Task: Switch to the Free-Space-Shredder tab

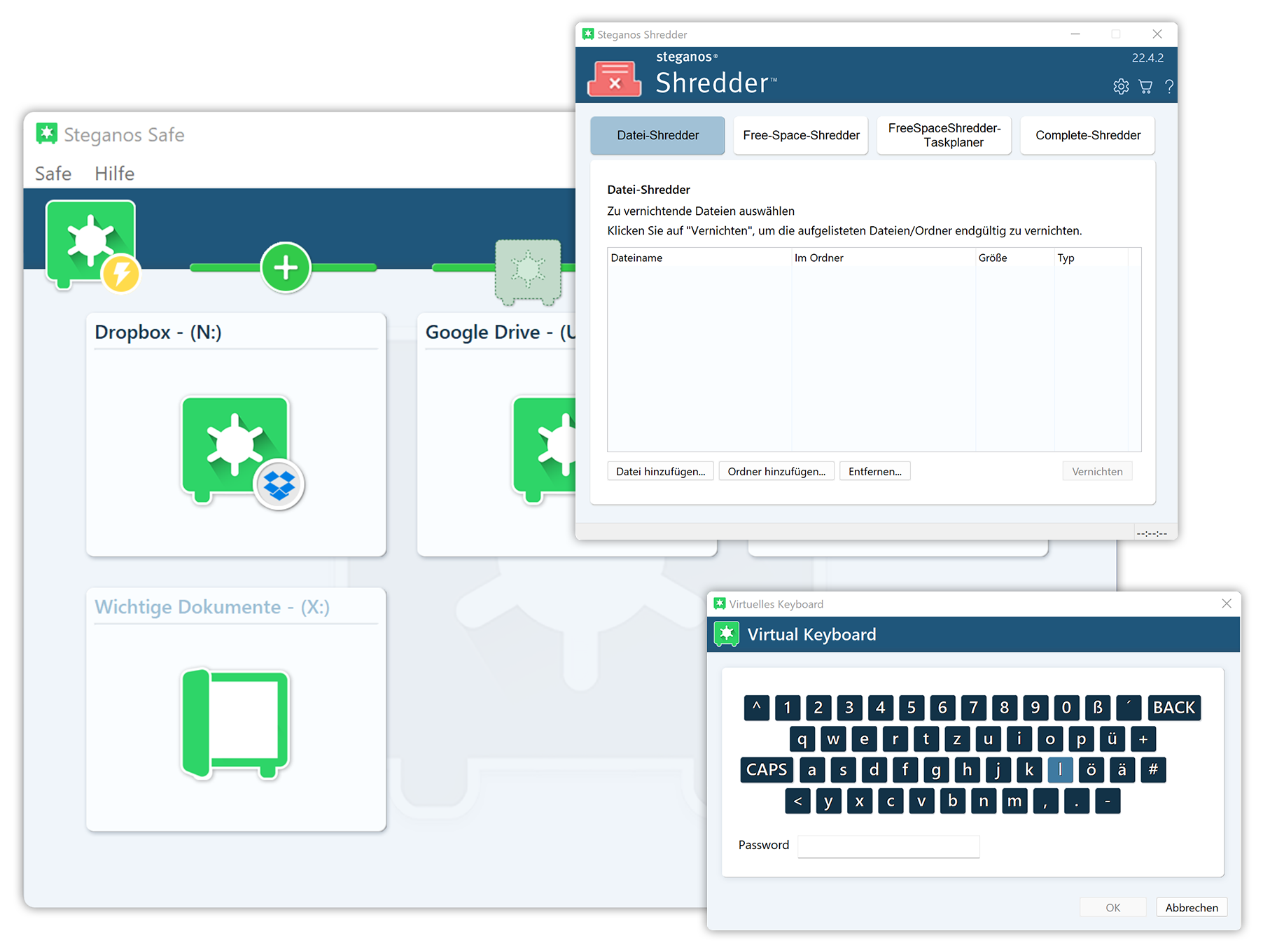Action: (x=801, y=135)
